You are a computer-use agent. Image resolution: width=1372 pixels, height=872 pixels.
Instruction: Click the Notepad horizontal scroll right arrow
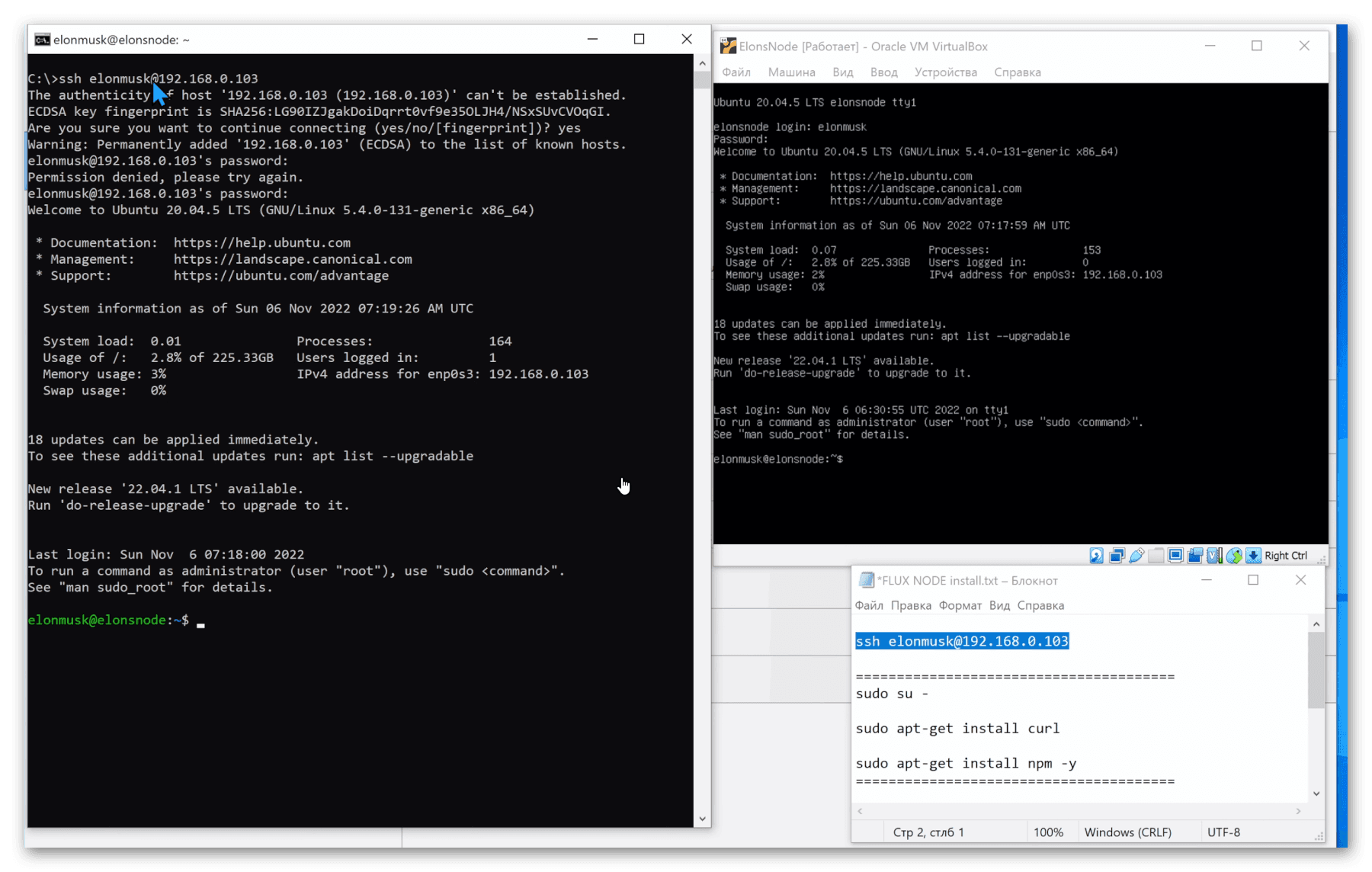tap(1298, 811)
